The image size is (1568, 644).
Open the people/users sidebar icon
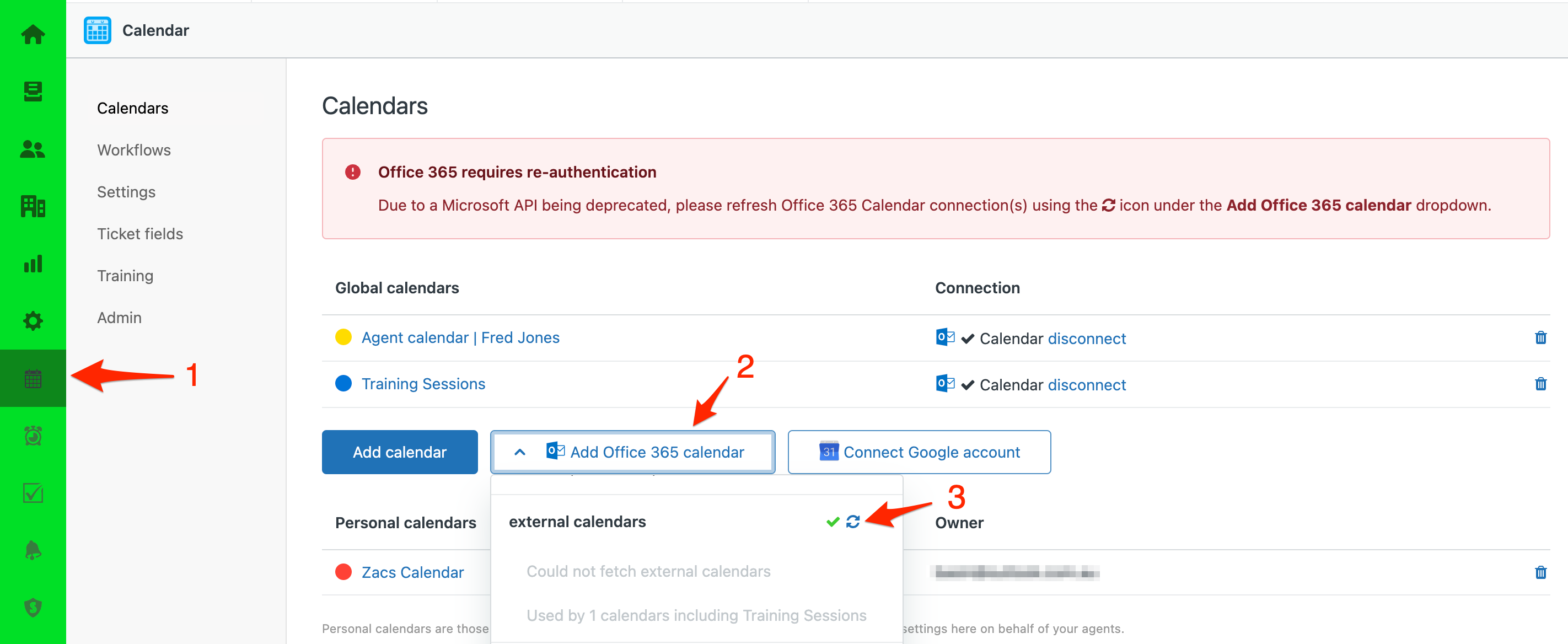click(33, 149)
